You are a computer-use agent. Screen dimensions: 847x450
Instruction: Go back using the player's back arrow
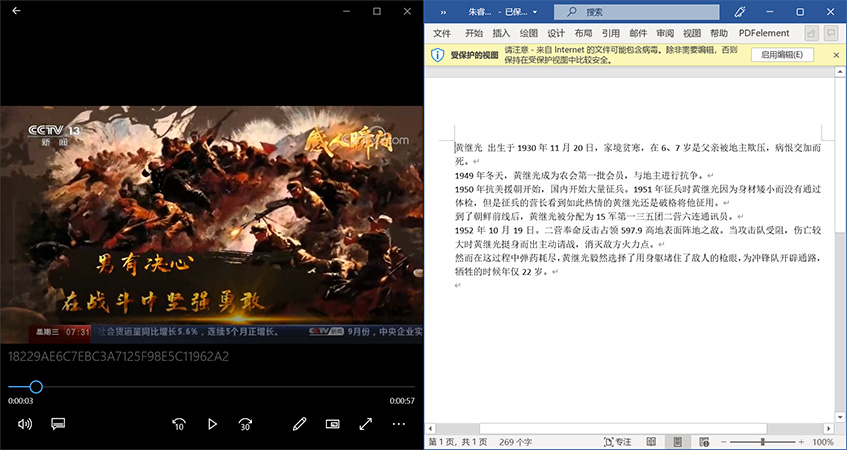coord(16,11)
